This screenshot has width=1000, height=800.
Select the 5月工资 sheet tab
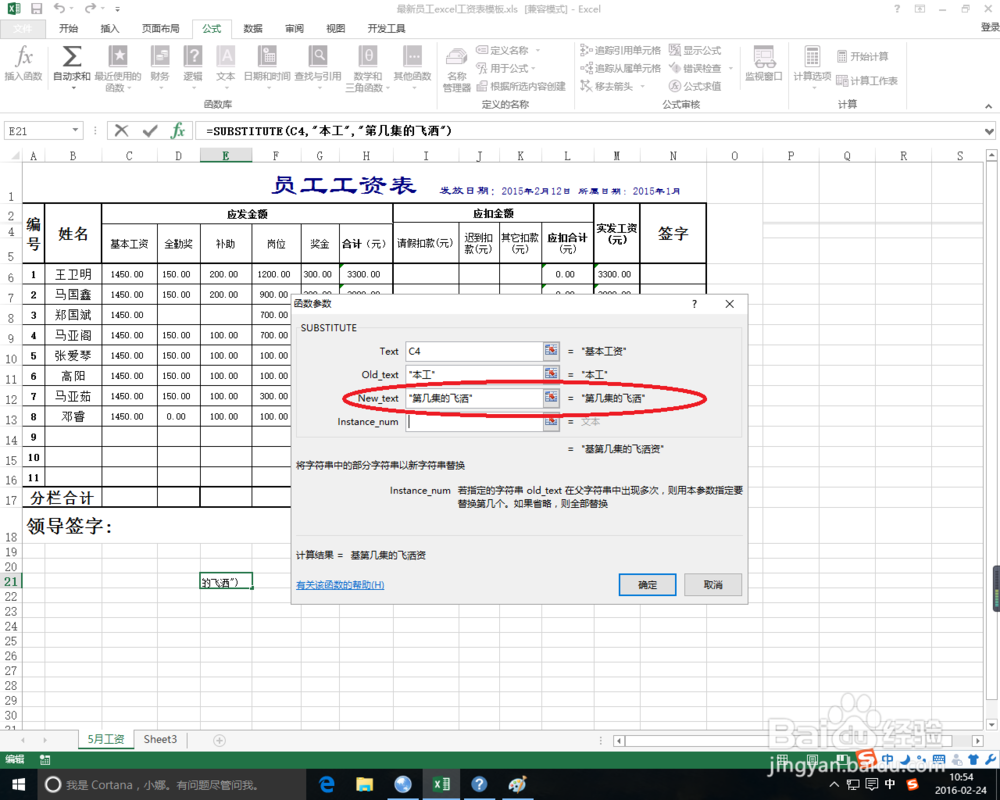[106, 739]
